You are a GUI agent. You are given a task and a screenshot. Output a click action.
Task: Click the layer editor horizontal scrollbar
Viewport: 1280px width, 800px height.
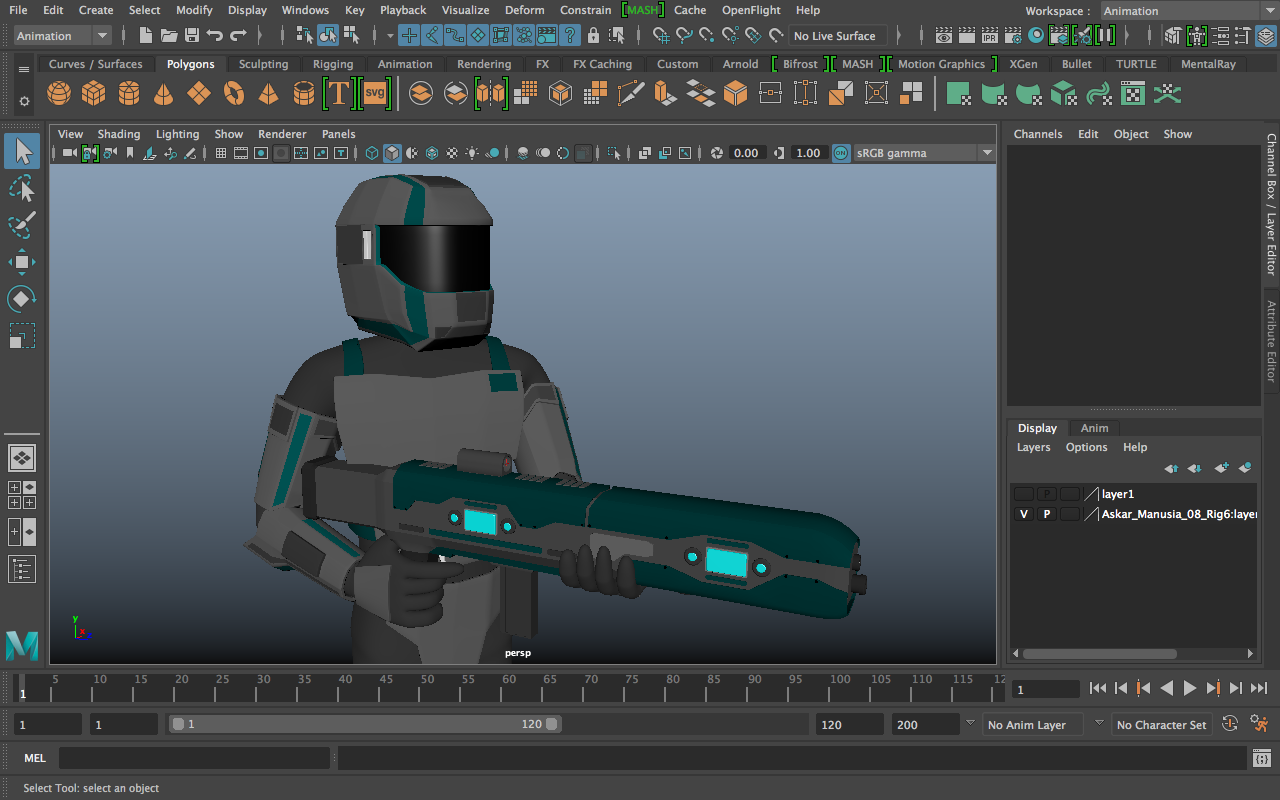pyautogui.click(x=1099, y=654)
